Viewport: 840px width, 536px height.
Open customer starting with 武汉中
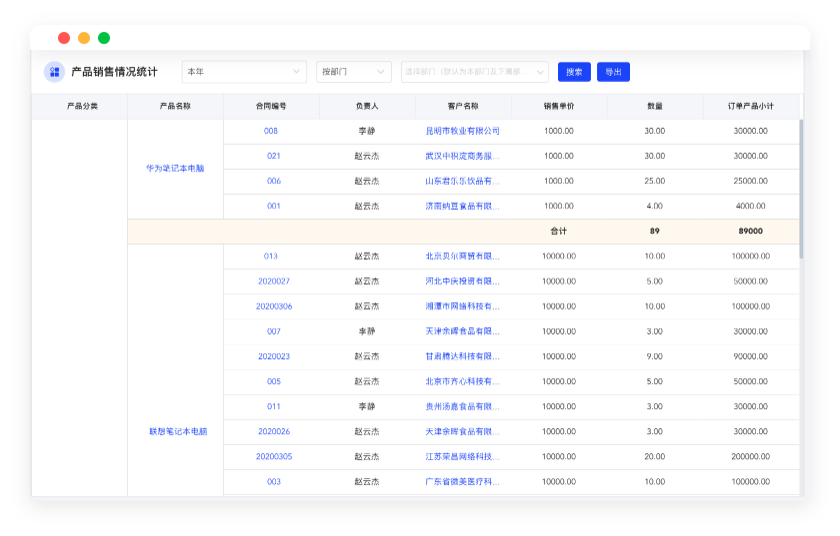coord(462,156)
